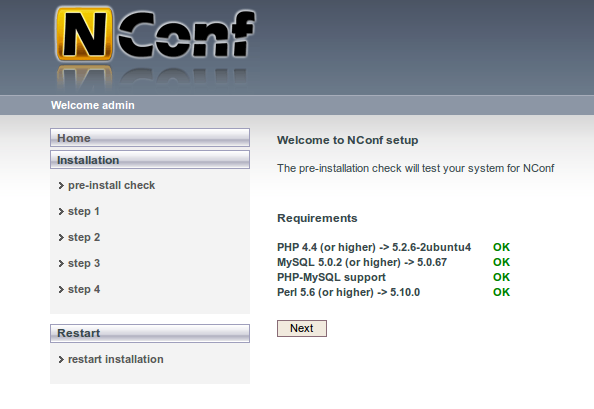Click arrow icon beside pre-install check
The width and height of the screenshot is (594, 409).
coord(61,186)
